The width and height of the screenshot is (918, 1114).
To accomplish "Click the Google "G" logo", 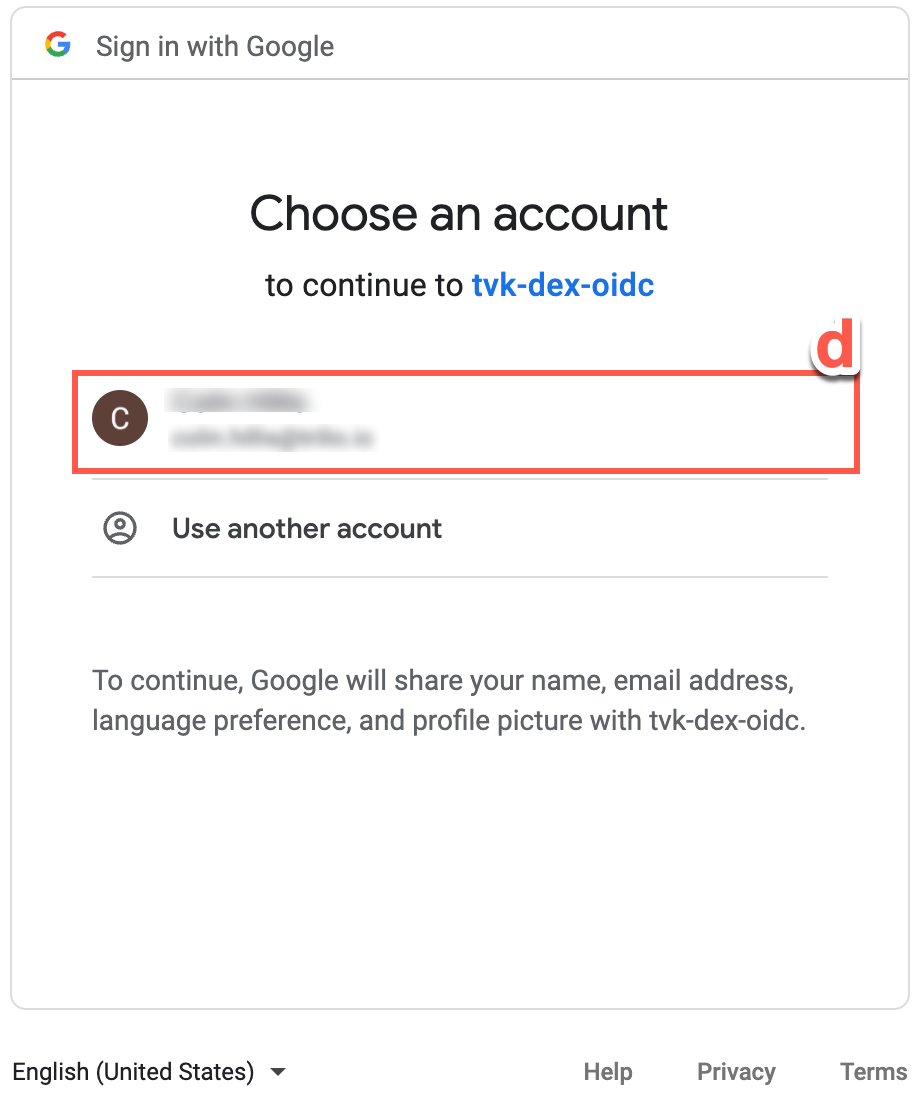I will [x=57, y=44].
